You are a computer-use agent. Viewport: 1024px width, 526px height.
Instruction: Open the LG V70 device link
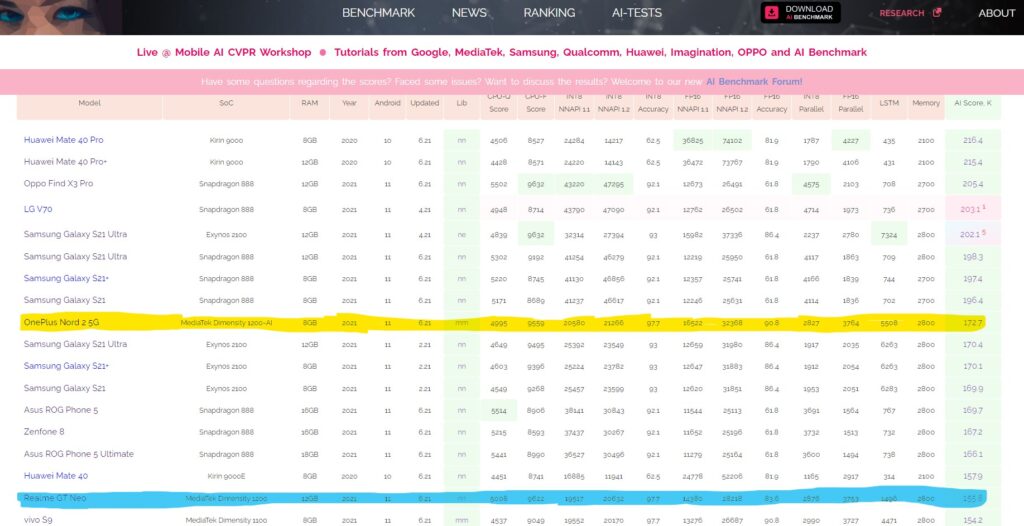(39, 209)
